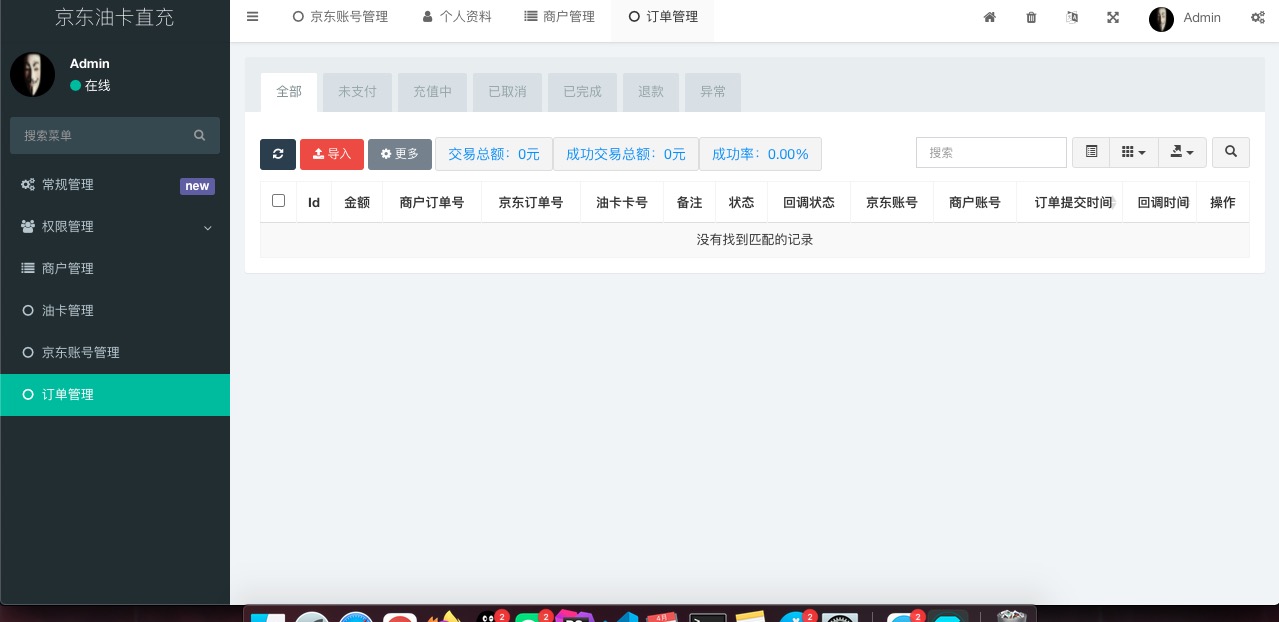Click the 商户账号 column header

click(975, 202)
